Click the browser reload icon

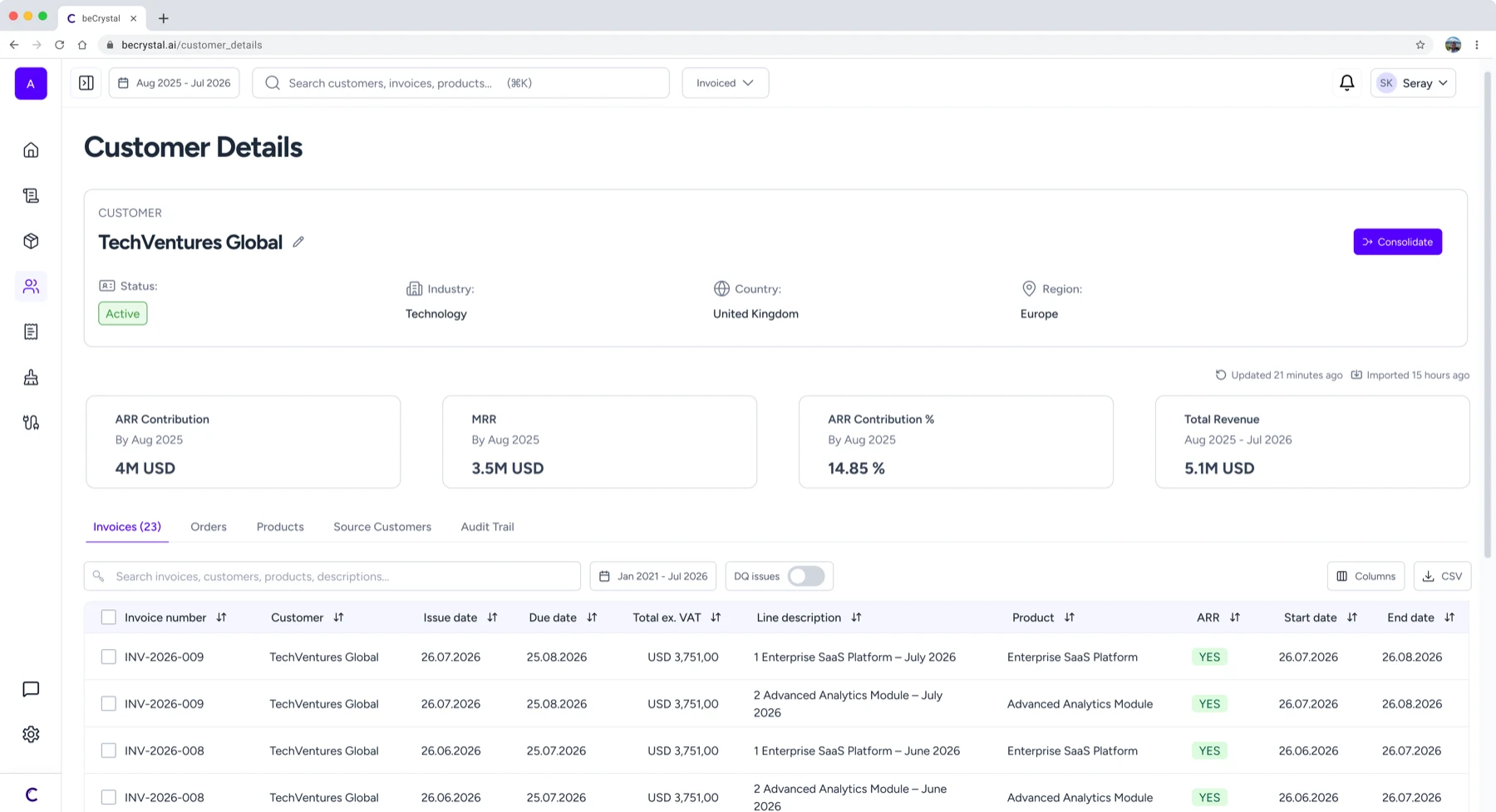(x=59, y=45)
